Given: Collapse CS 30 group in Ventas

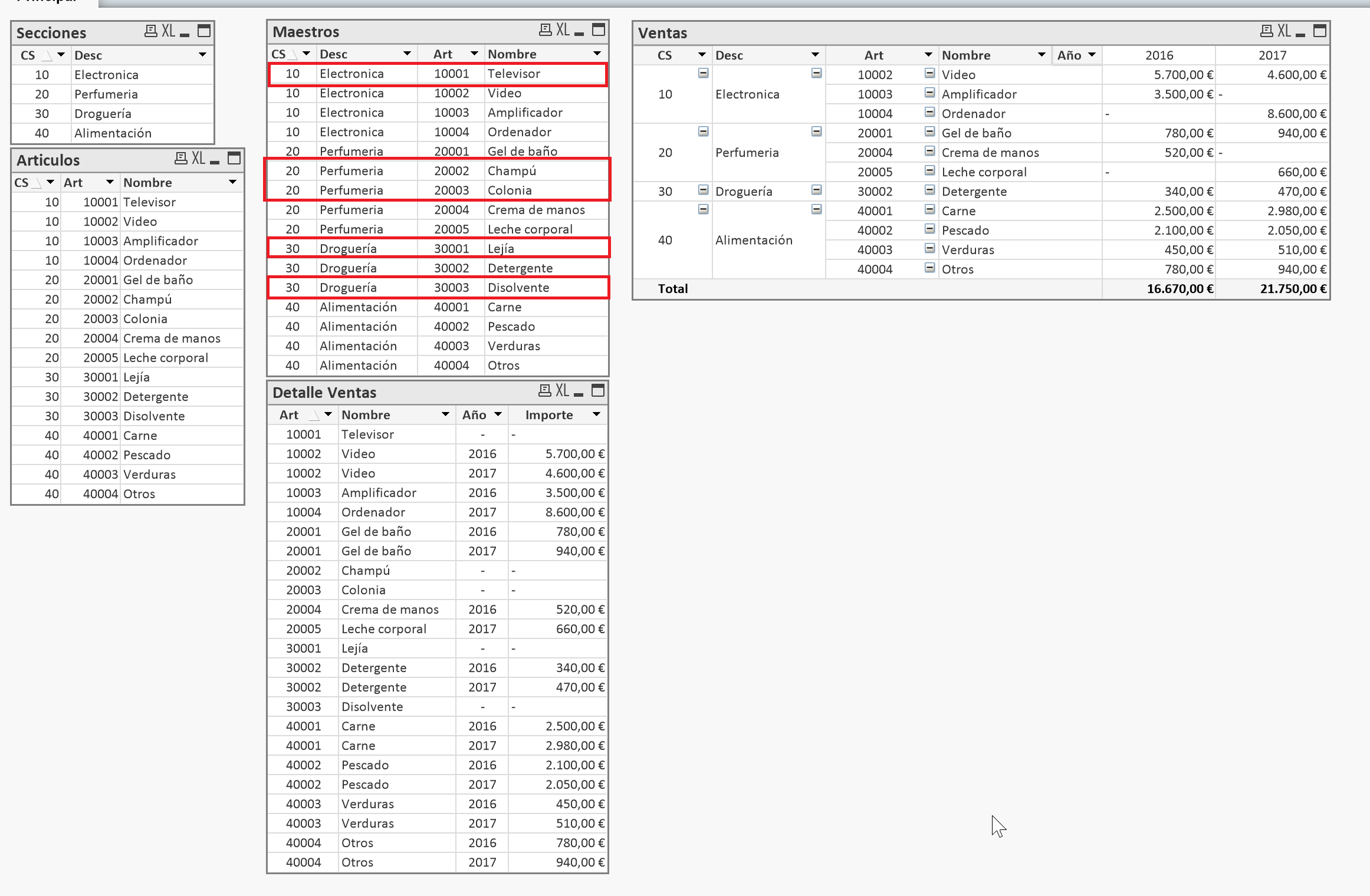Looking at the screenshot, I should tap(703, 190).
